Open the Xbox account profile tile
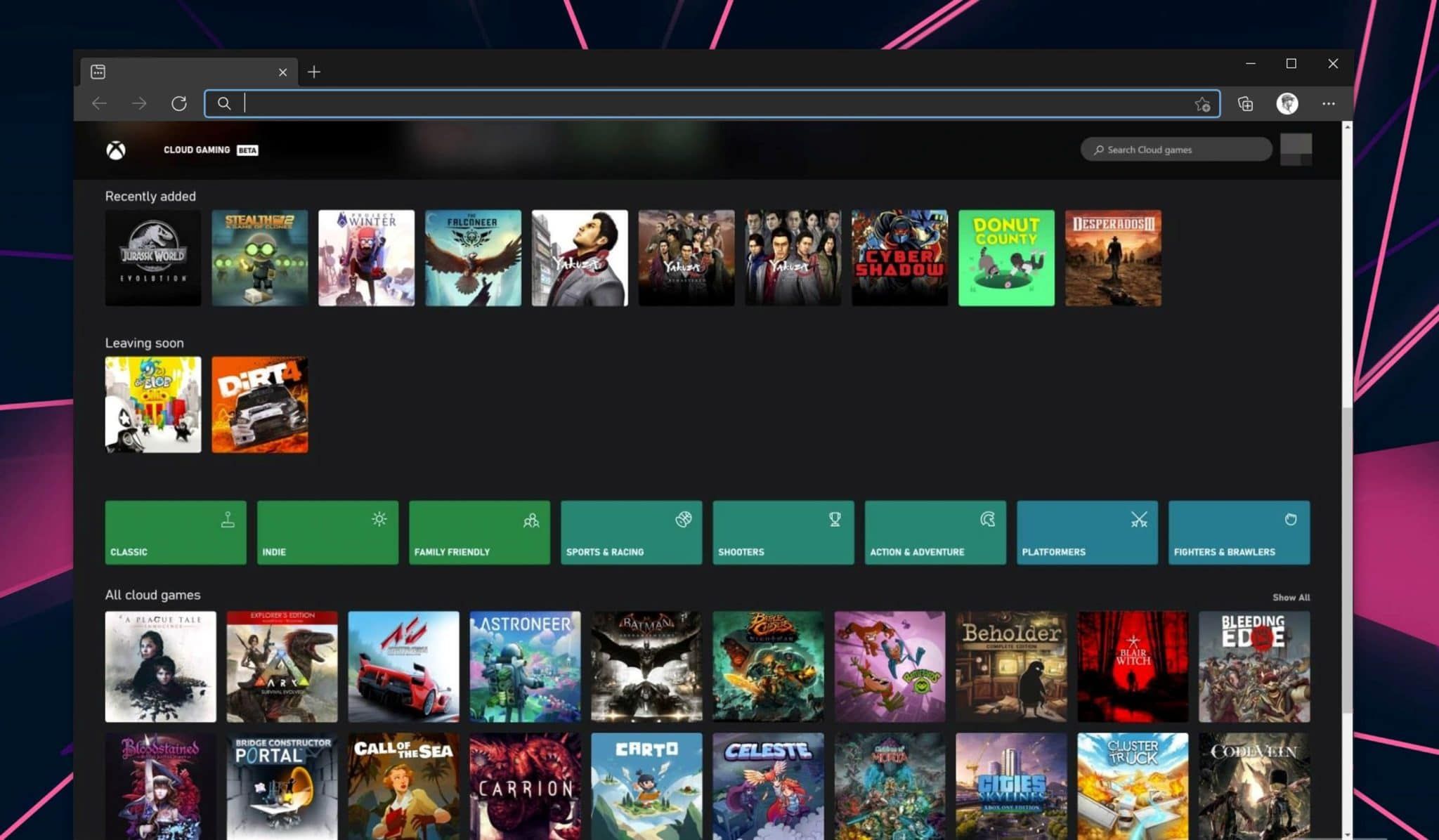The height and width of the screenshot is (840, 1439). (x=1296, y=149)
